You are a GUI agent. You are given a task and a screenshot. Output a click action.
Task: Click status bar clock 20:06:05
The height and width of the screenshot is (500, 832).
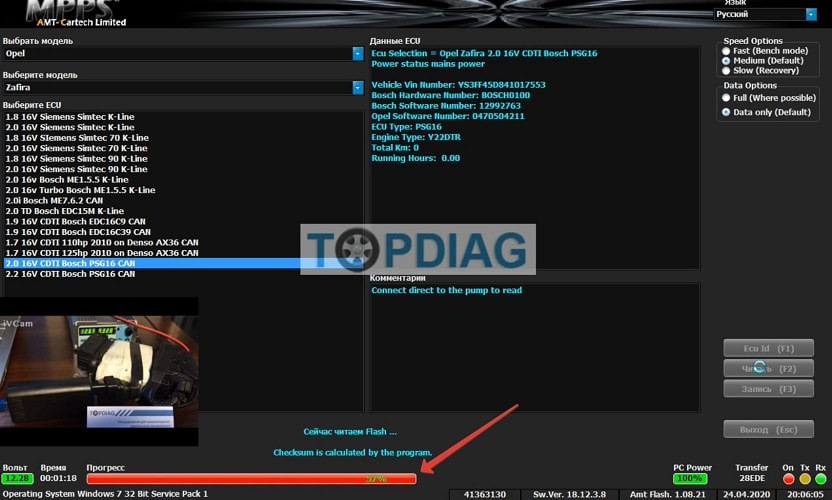(805, 494)
